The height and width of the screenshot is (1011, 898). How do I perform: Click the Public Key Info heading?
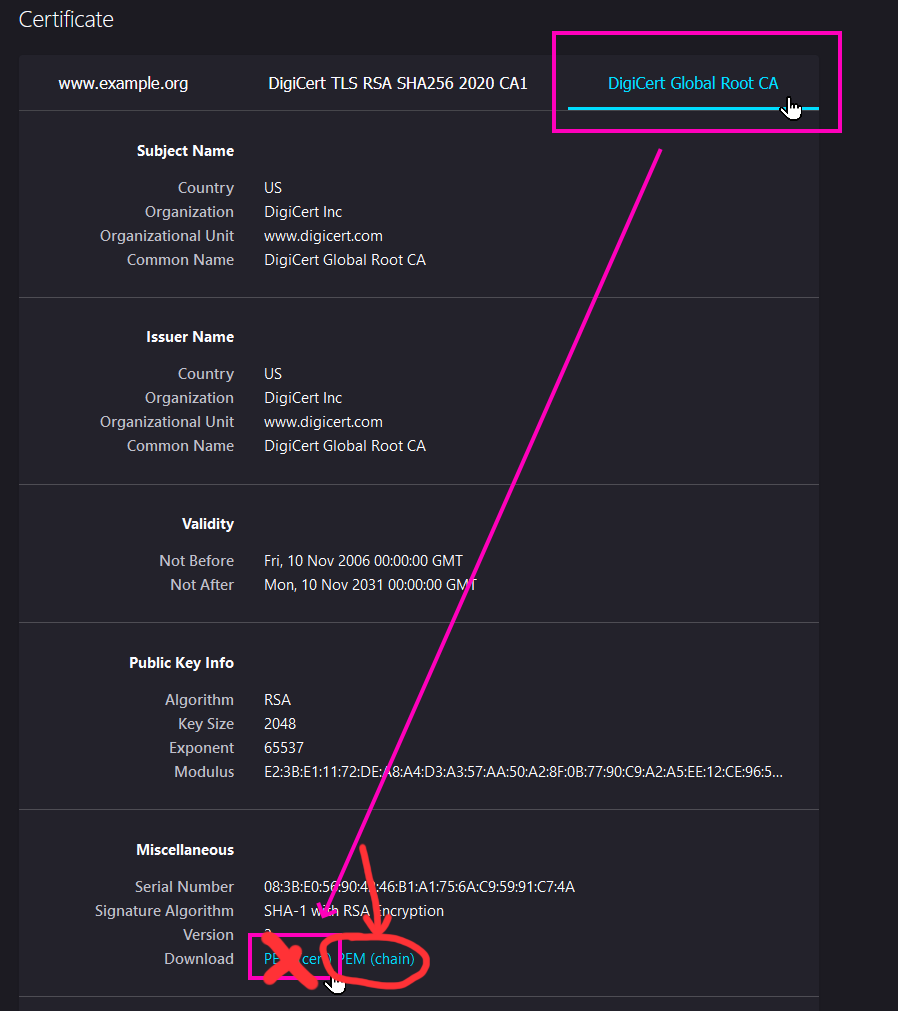coord(181,663)
